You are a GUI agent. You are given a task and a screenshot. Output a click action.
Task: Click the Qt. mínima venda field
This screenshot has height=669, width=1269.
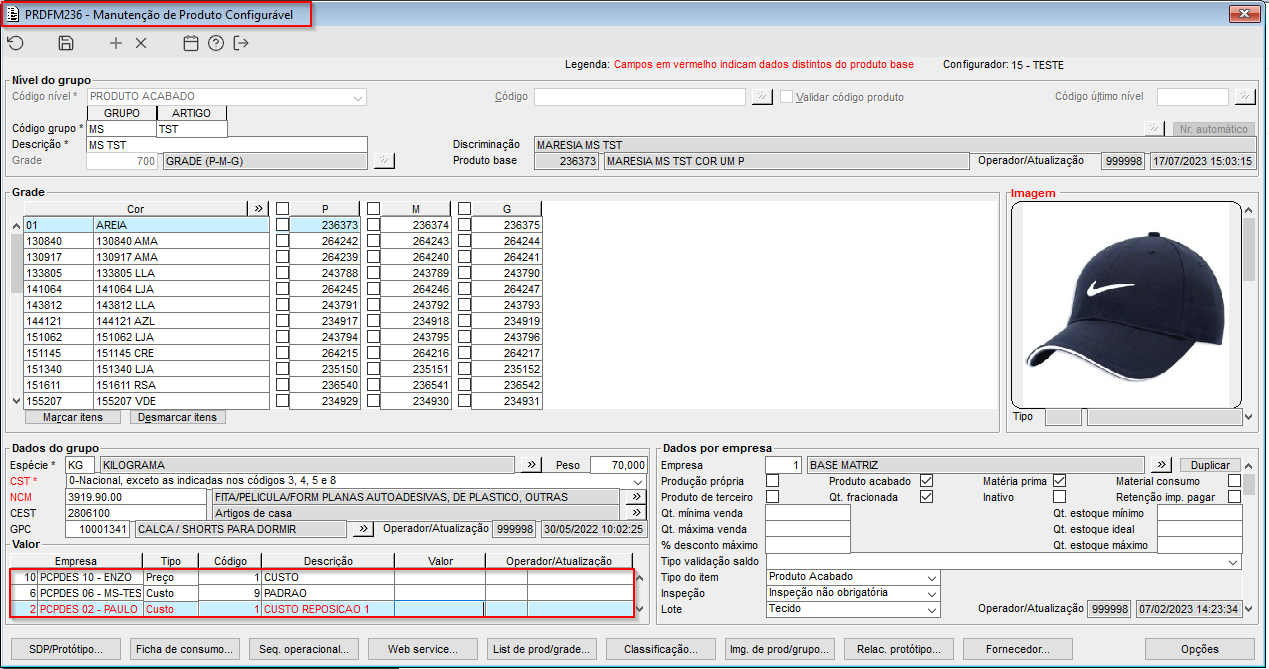[808, 513]
